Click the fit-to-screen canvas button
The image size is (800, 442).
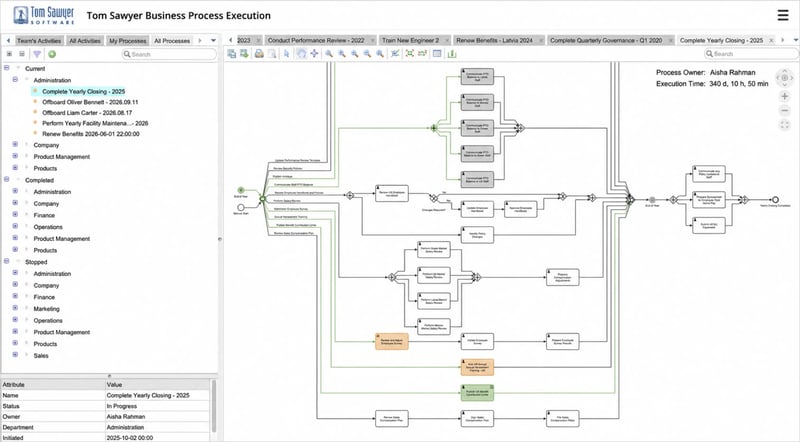click(x=785, y=125)
